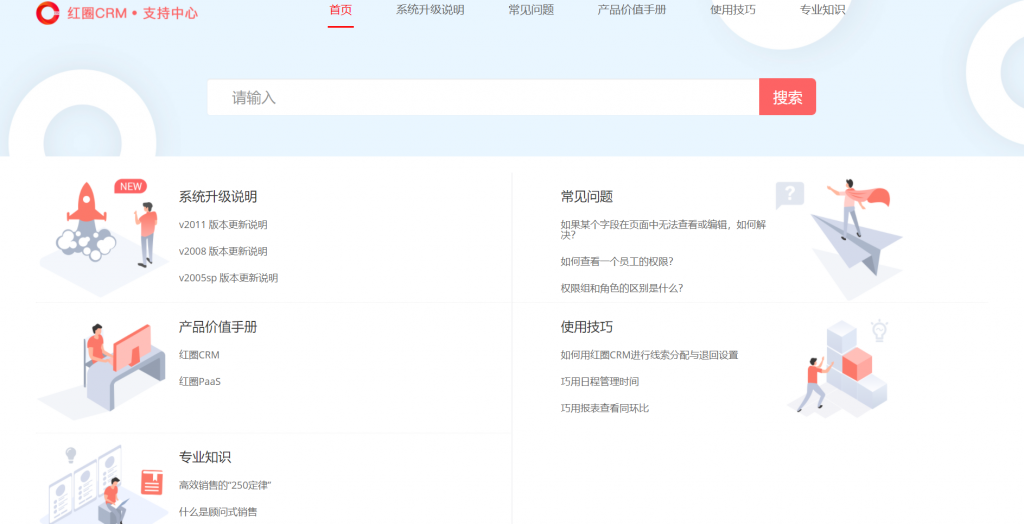Open the 红圈PaaS link
The height and width of the screenshot is (524, 1024).
click(200, 381)
